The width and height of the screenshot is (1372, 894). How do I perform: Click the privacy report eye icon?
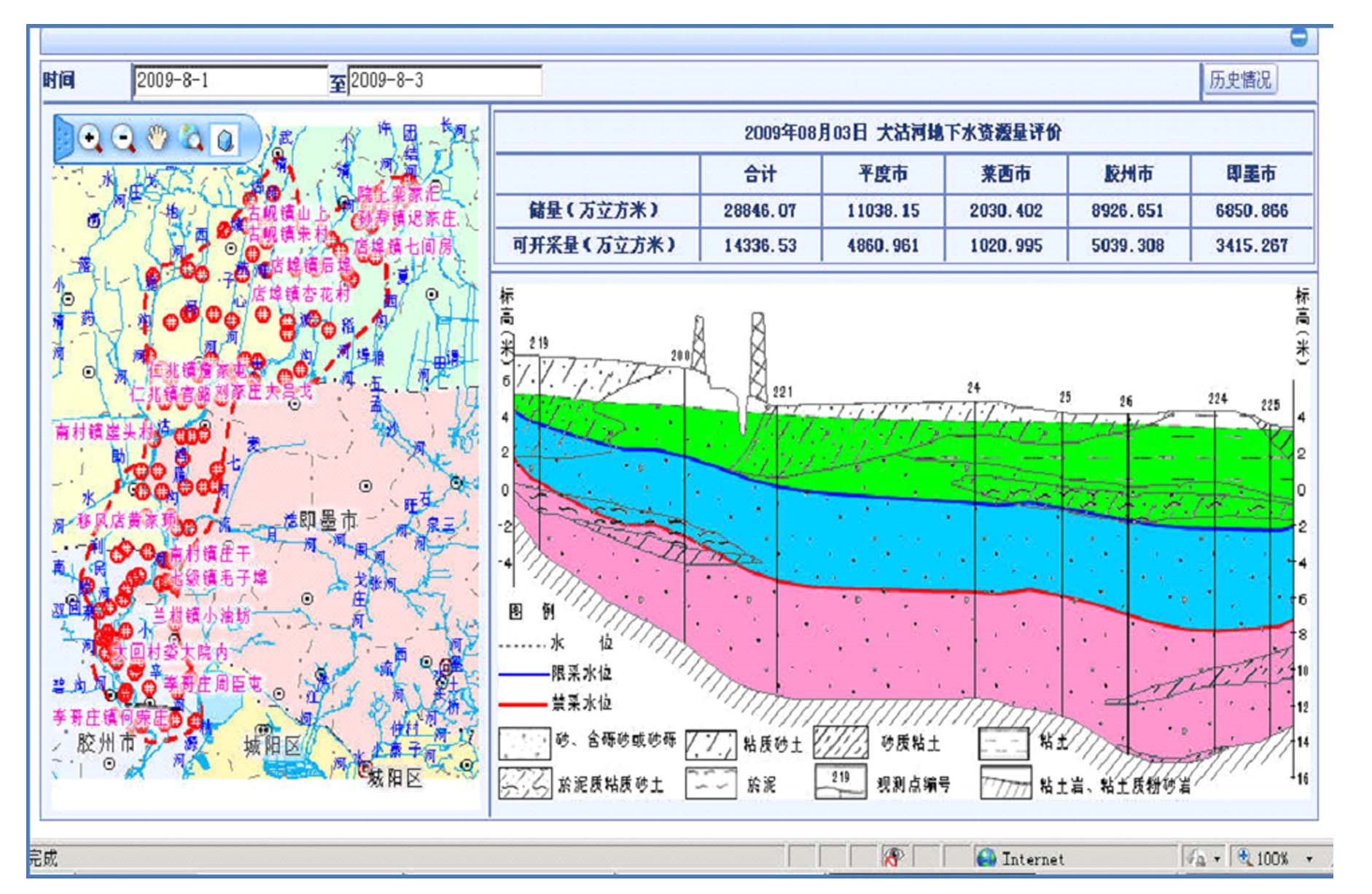(x=893, y=858)
